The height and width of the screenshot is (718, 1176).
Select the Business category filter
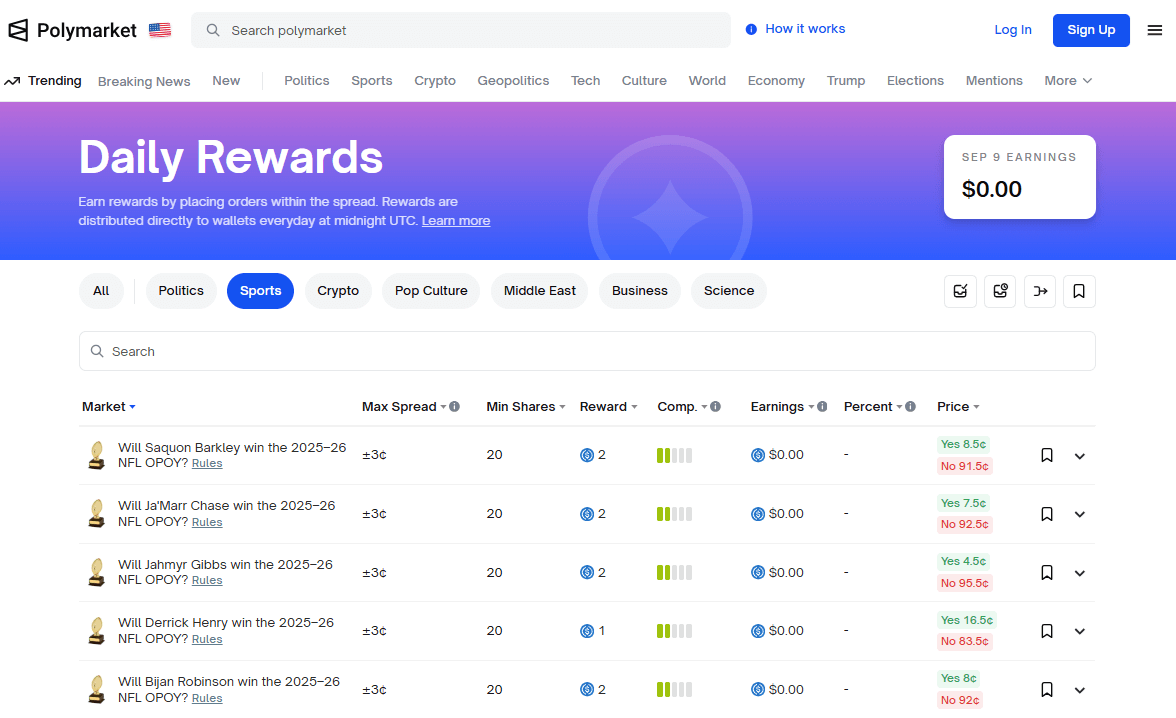click(640, 291)
